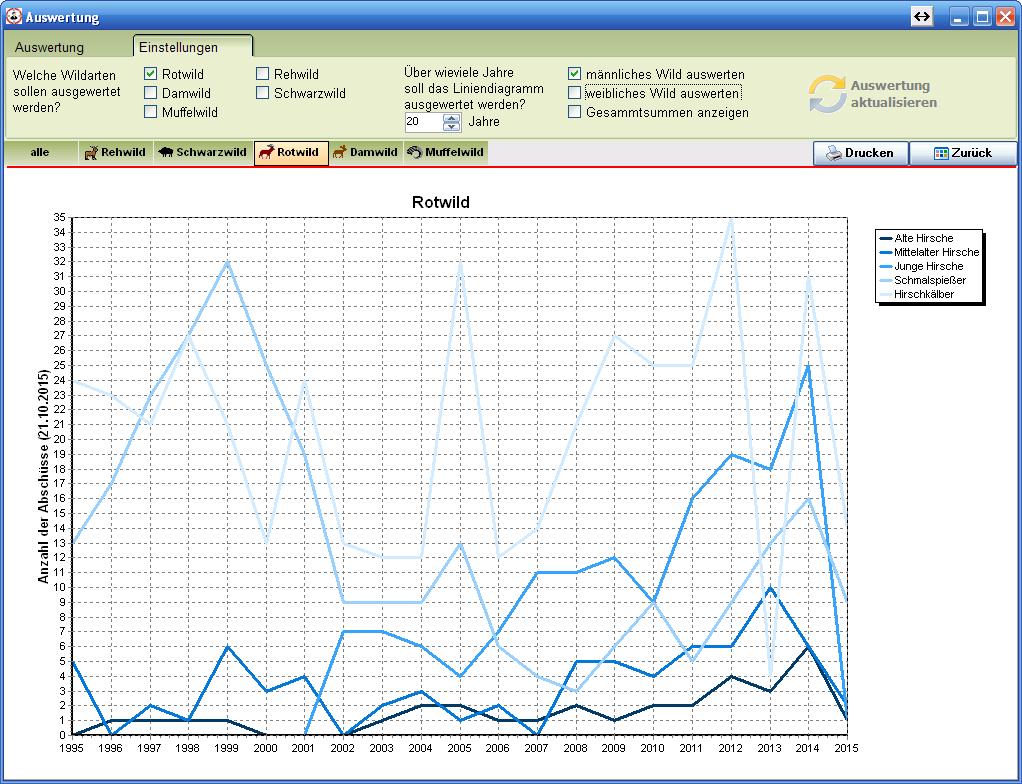Switch to the Auswertung tab
Image resolution: width=1022 pixels, height=784 pixels.
(50, 47)
